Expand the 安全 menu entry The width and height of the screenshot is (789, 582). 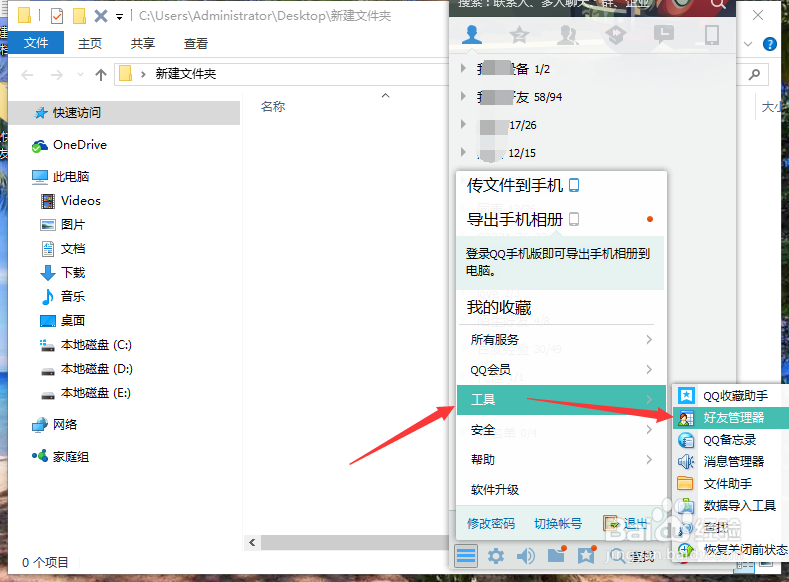tap(561, 430)
